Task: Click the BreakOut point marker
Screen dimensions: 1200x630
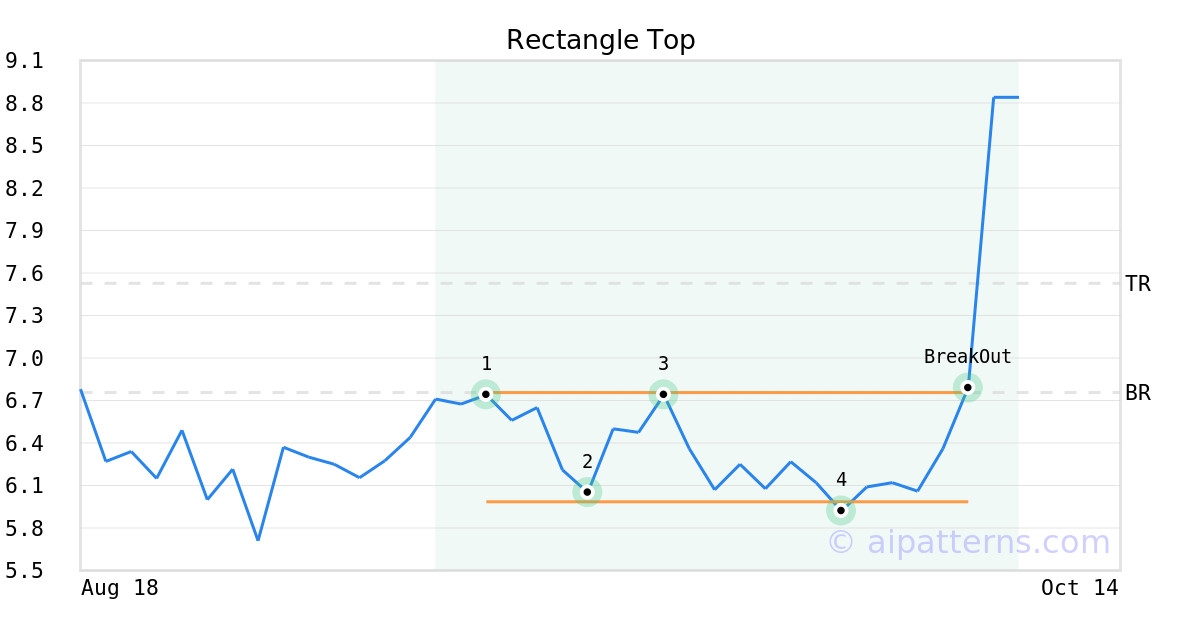Action: [967, 387]
